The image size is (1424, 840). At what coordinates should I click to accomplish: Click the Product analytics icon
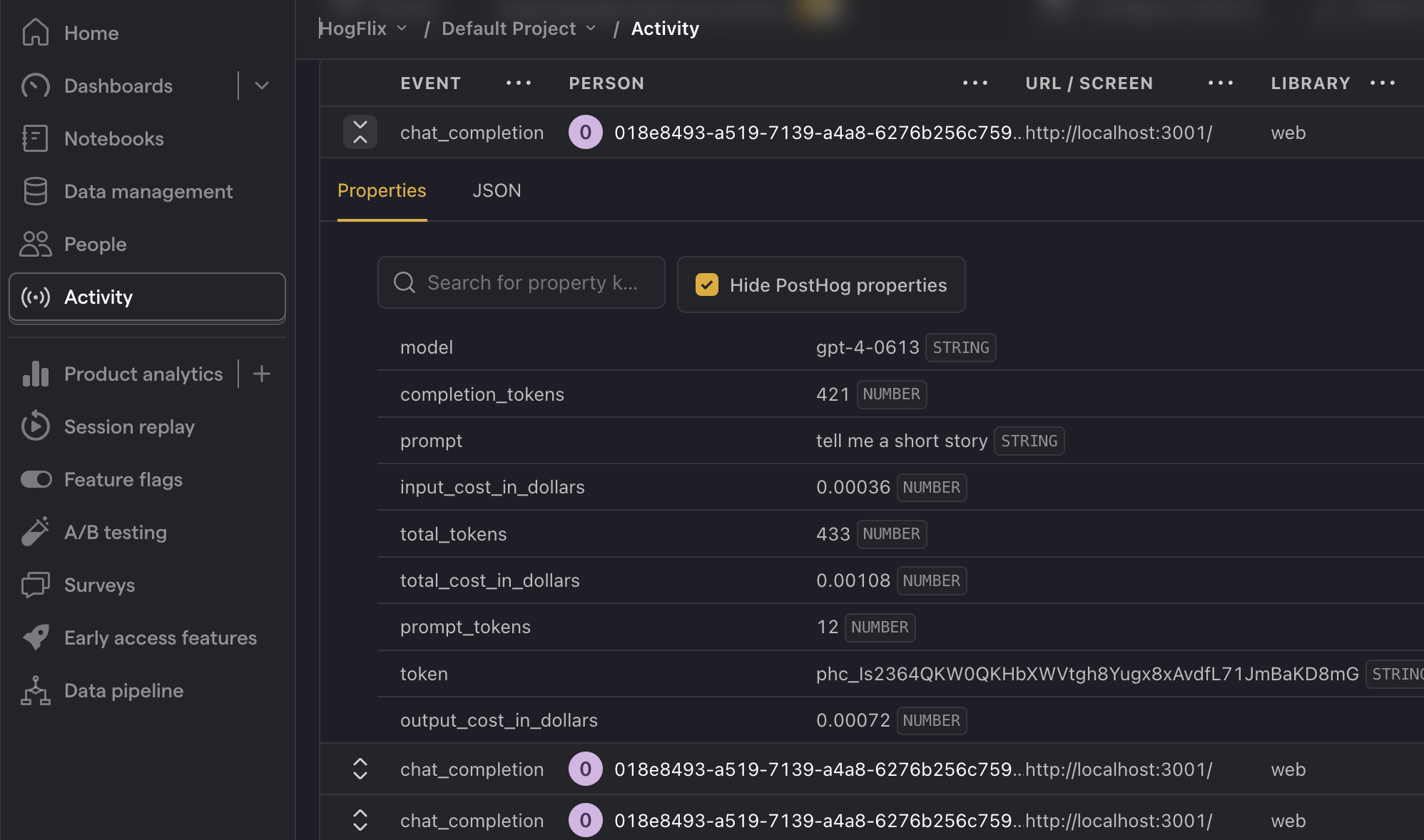[36, 373]
